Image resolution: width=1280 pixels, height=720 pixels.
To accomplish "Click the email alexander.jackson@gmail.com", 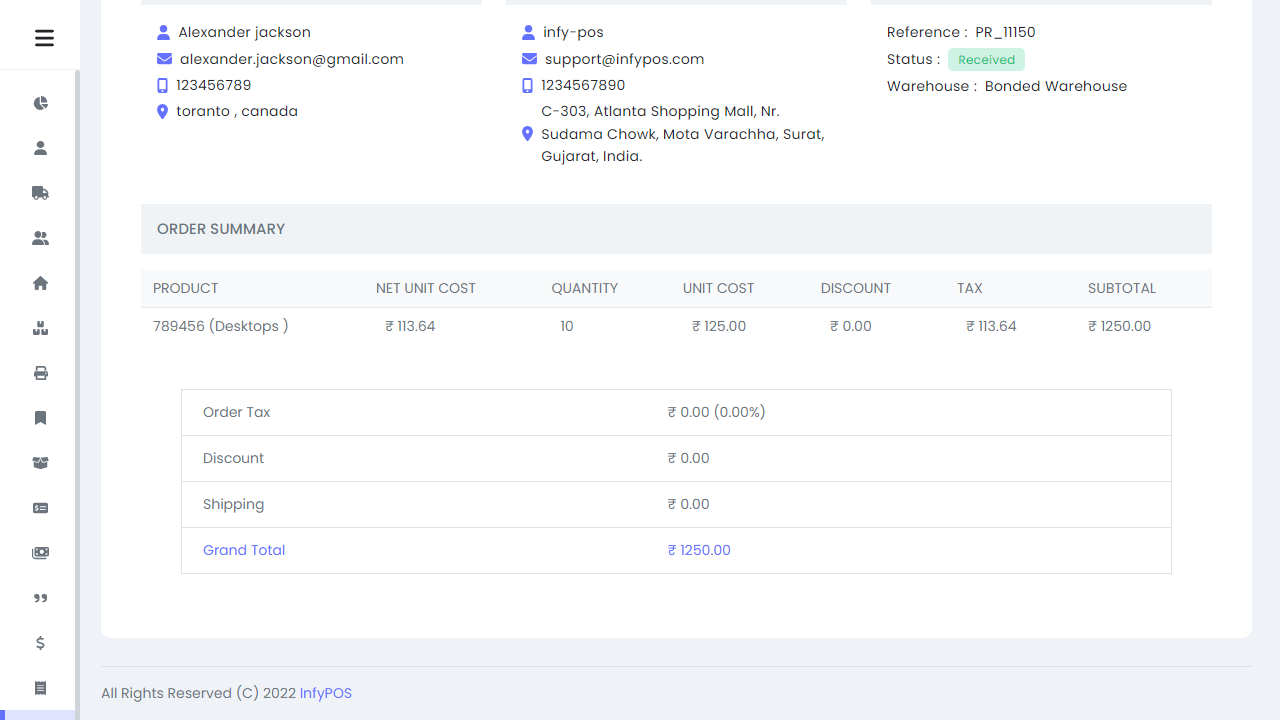I will (292, 59).
